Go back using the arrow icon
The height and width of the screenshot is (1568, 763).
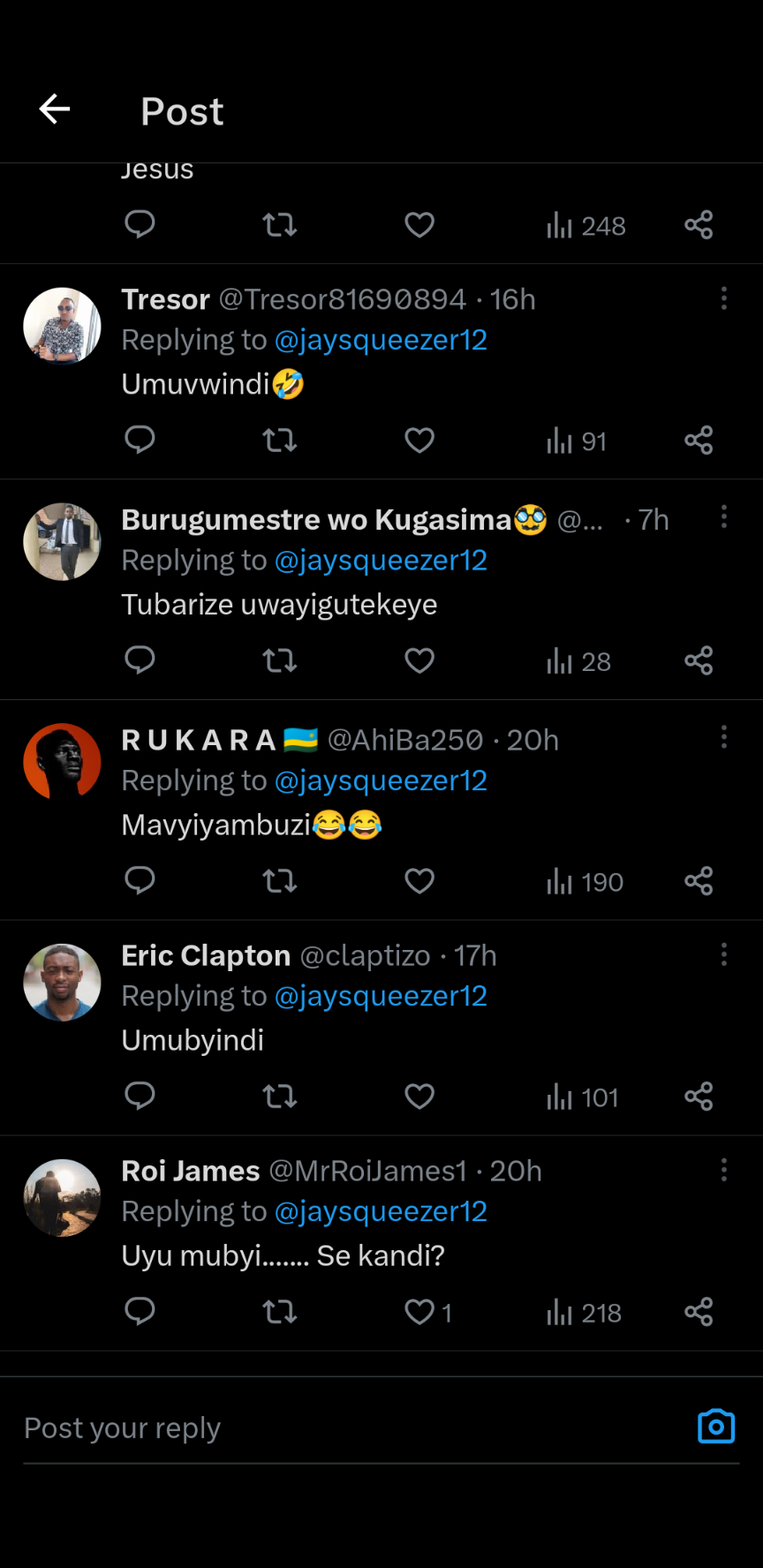55,109
